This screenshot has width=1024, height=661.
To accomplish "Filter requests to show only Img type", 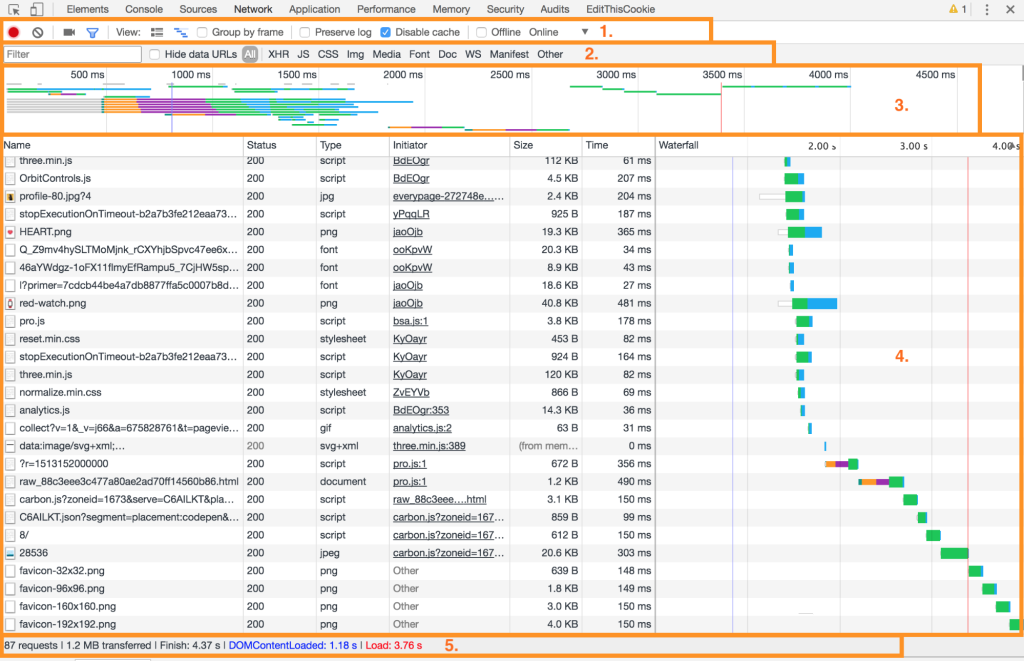I will pyautogui.click(x=356, y=54).
